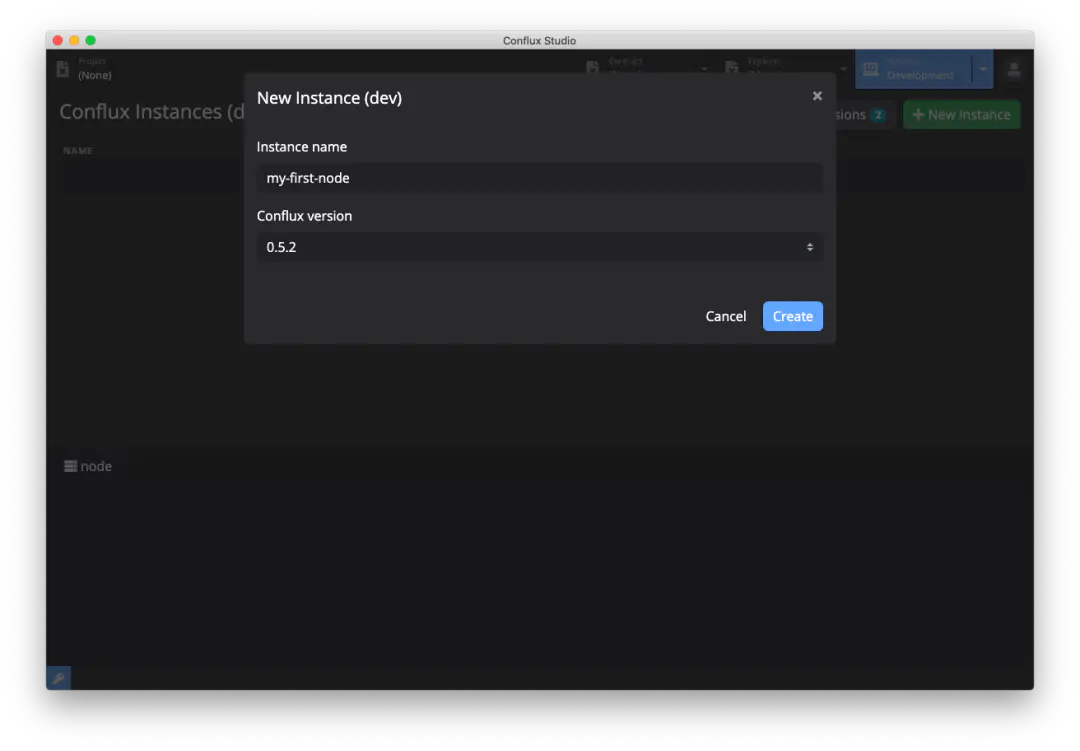Open the Conflux version dropdown
The height and width of the screenshot is (751, 1080).
539,247
